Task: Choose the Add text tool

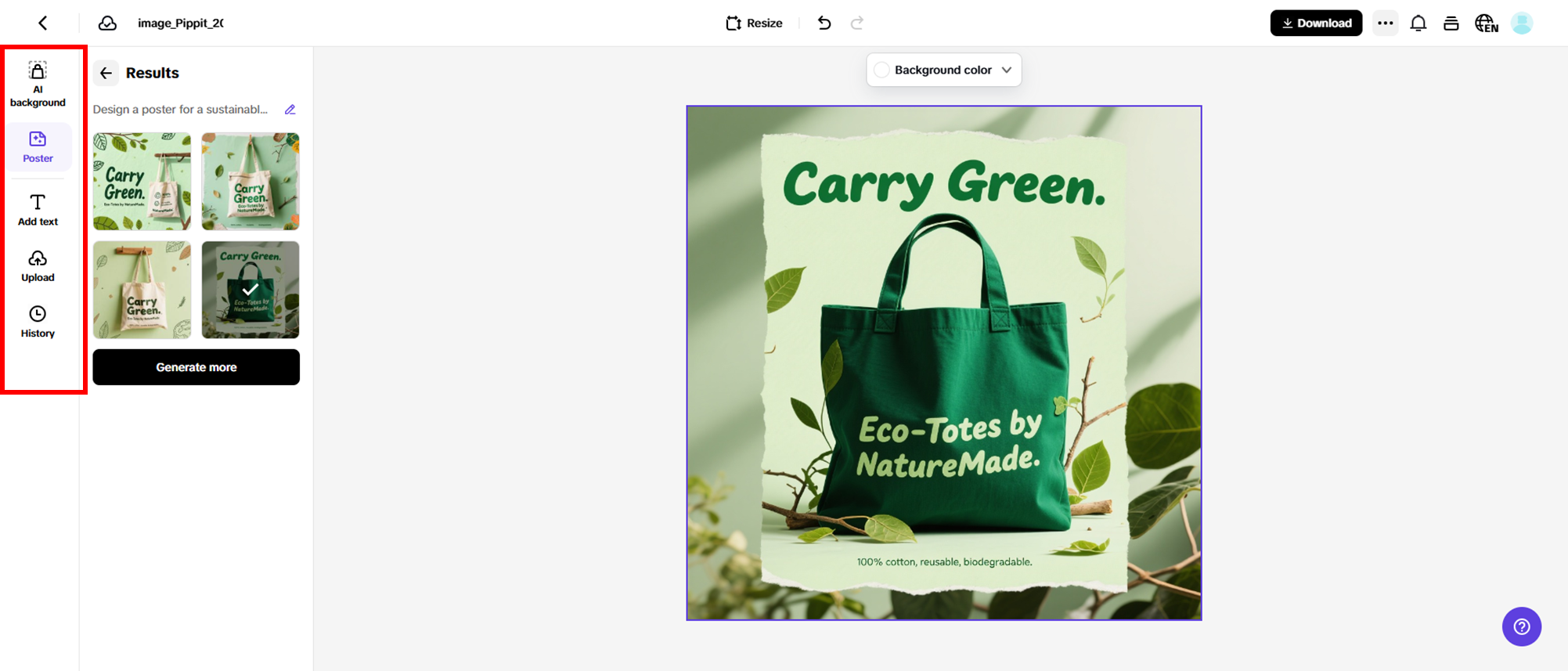Action: click(38, 211)
